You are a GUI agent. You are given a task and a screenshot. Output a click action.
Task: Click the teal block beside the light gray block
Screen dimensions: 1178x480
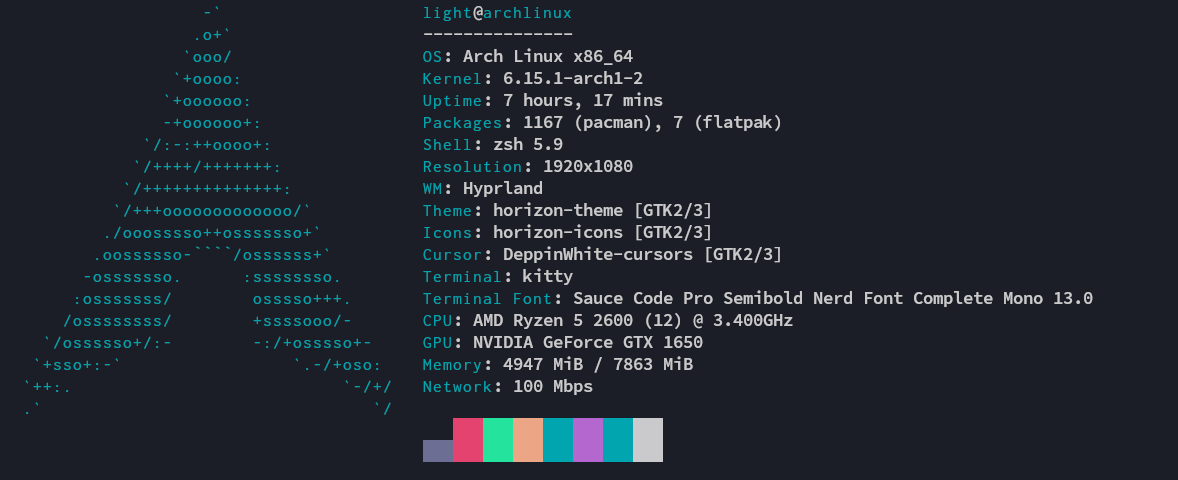(618, 439)
